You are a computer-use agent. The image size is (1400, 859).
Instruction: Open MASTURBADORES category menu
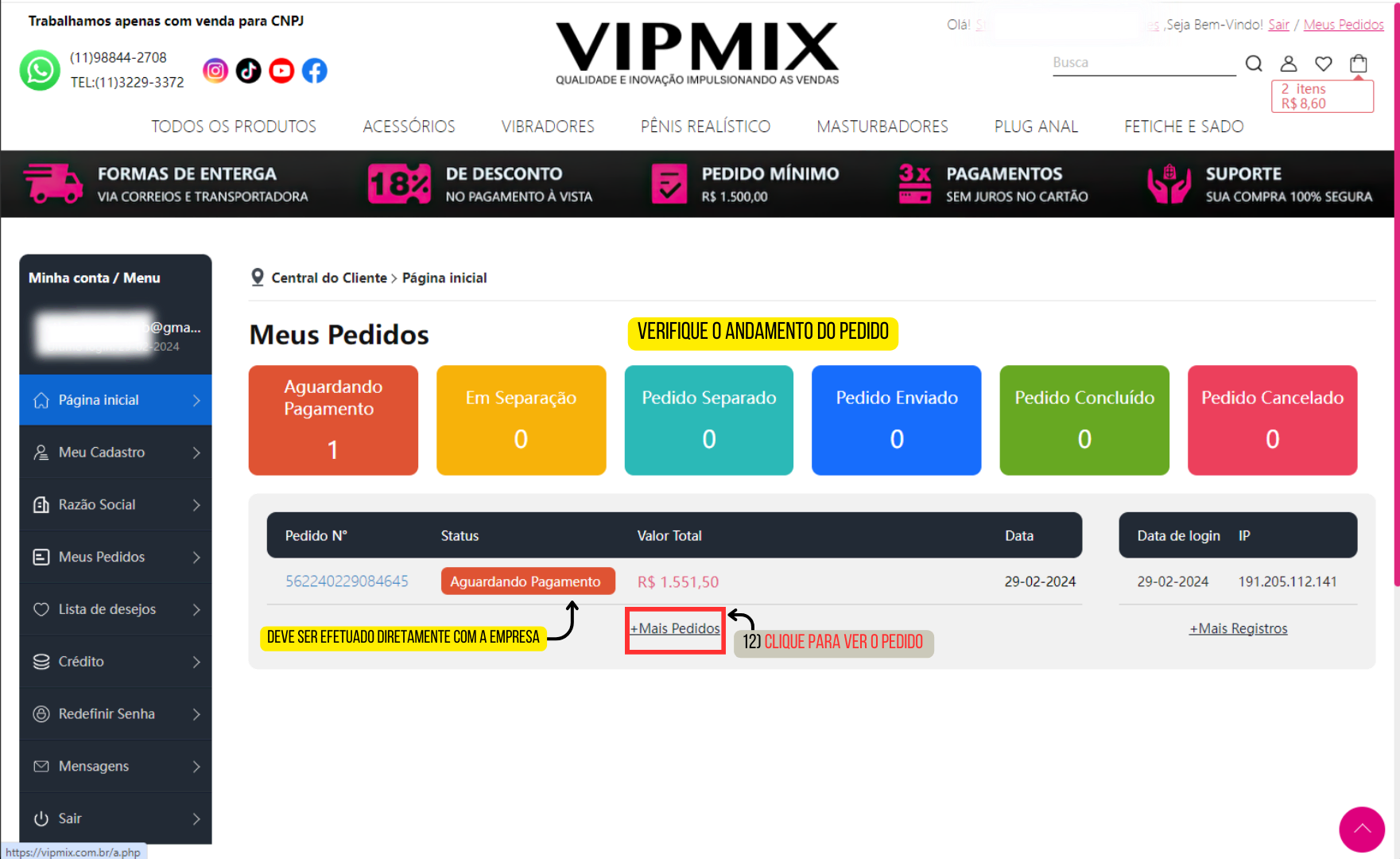[x=882, y=126]
